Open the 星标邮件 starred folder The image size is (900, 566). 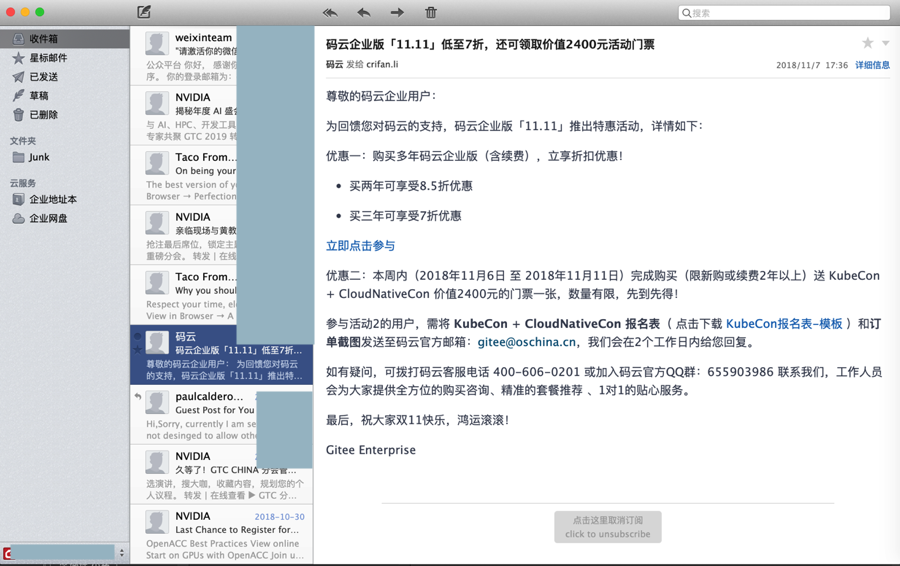click(64, 57)
